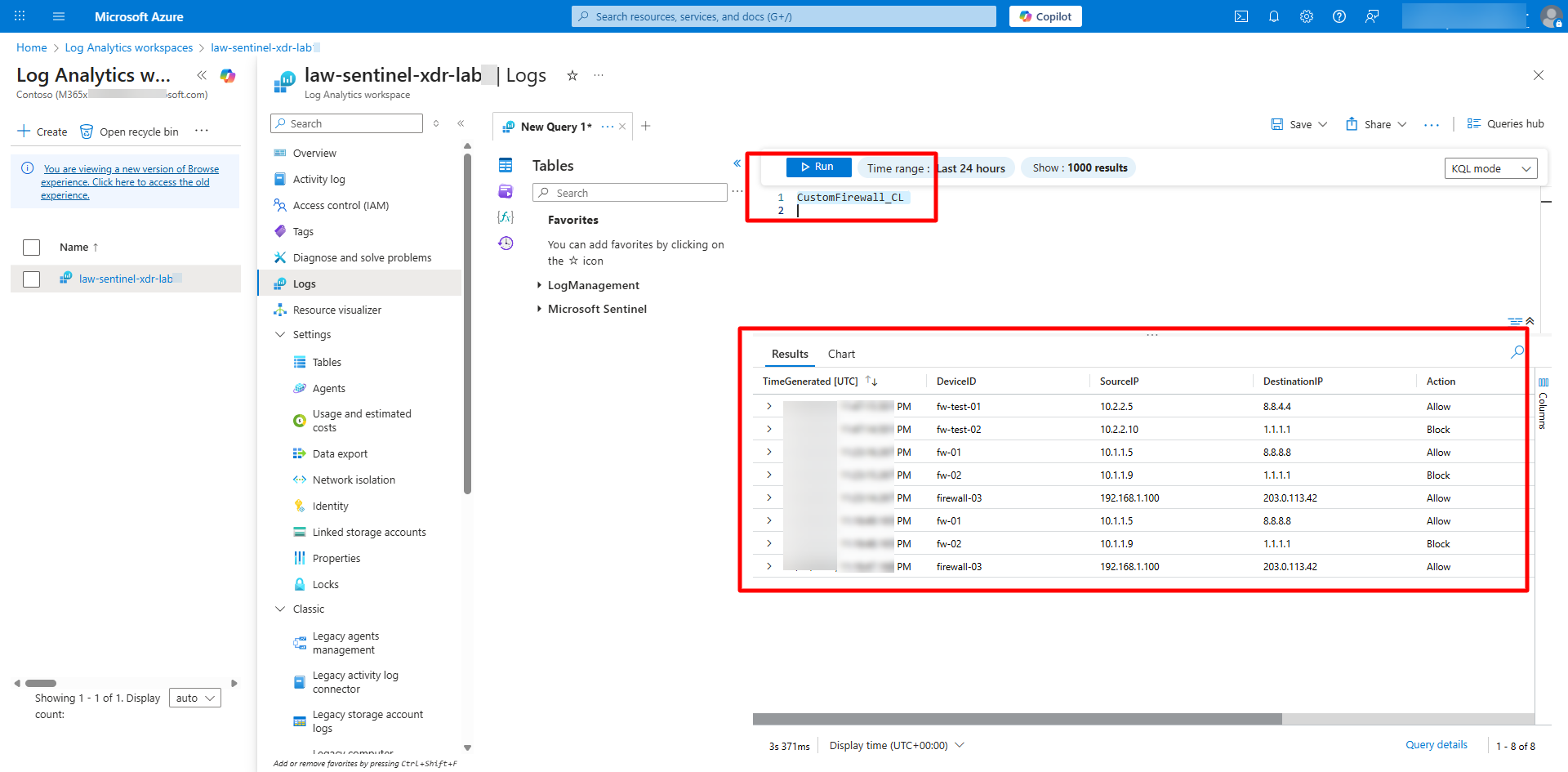Collapse the resource menu chevron

pos(461,123)
